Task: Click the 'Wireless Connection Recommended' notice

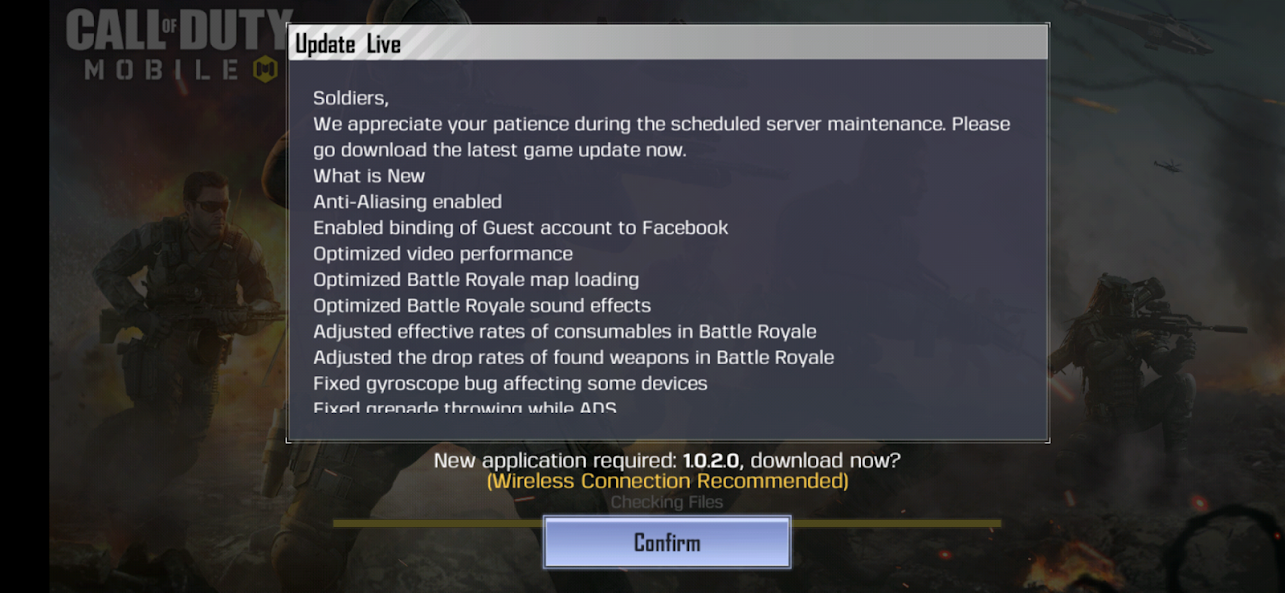Action: pyautogui.click(x=667, y=481)
